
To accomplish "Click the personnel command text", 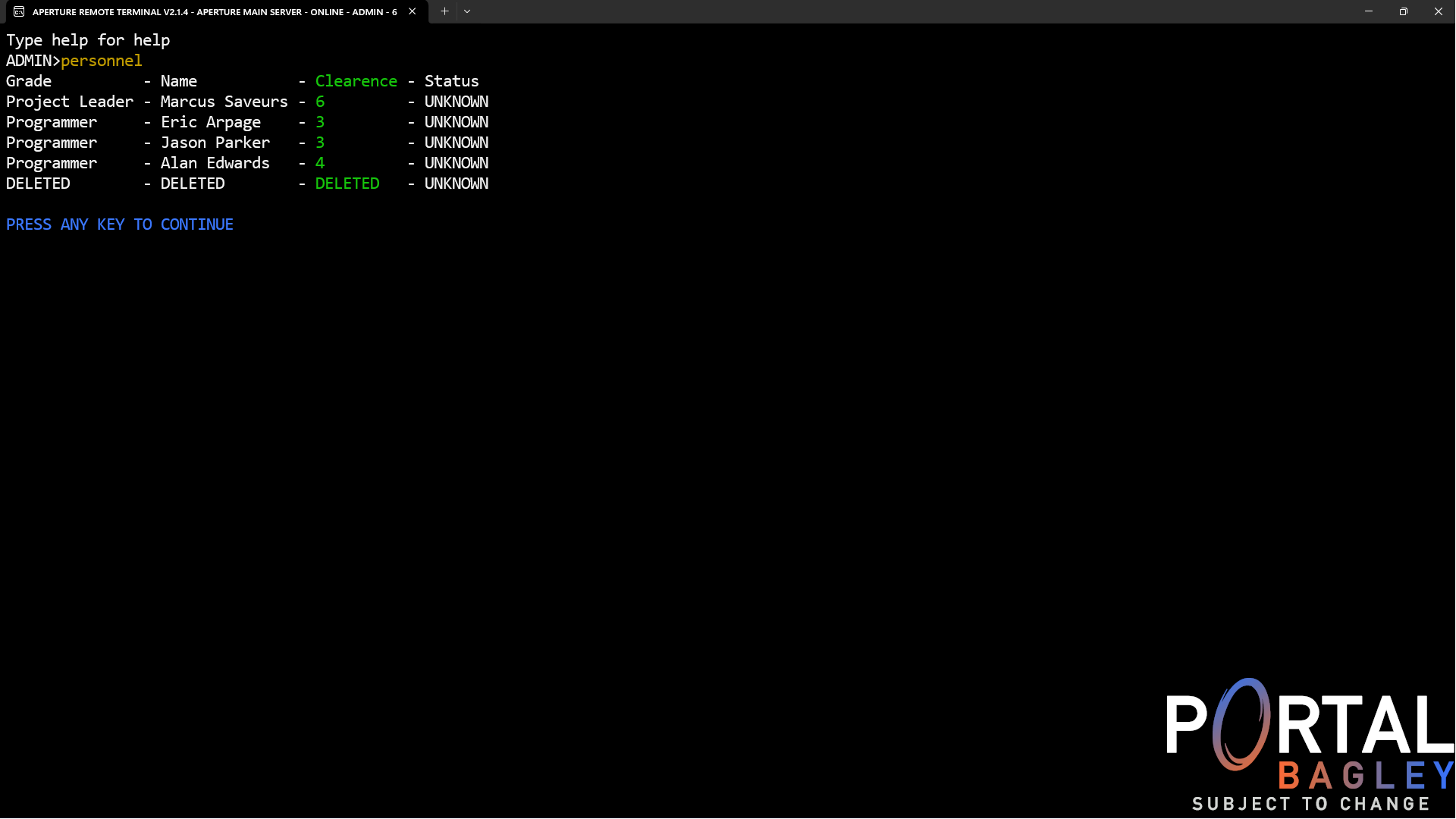I will coord(102,61).
